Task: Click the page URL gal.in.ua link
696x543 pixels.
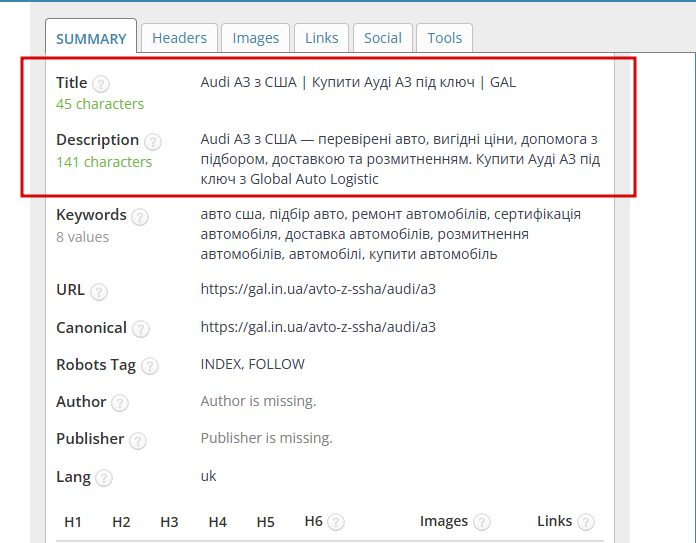Action: [x=318, y=289]
